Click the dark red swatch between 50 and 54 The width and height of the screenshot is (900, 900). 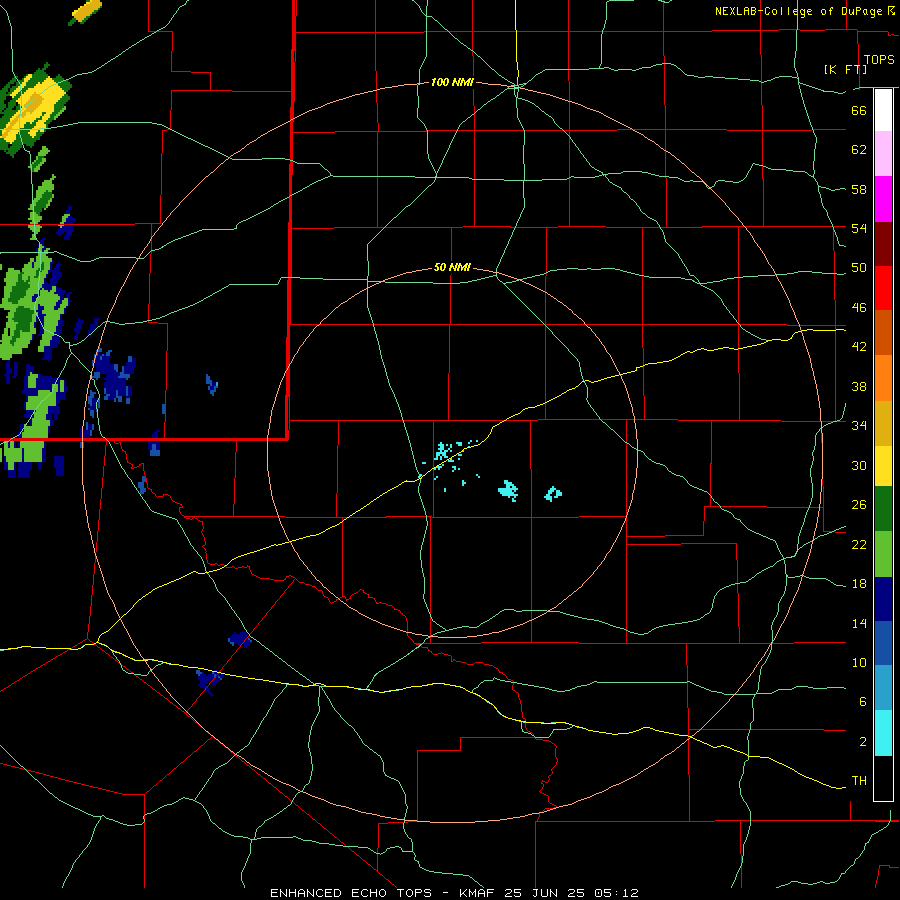click(x=883, y=244)
